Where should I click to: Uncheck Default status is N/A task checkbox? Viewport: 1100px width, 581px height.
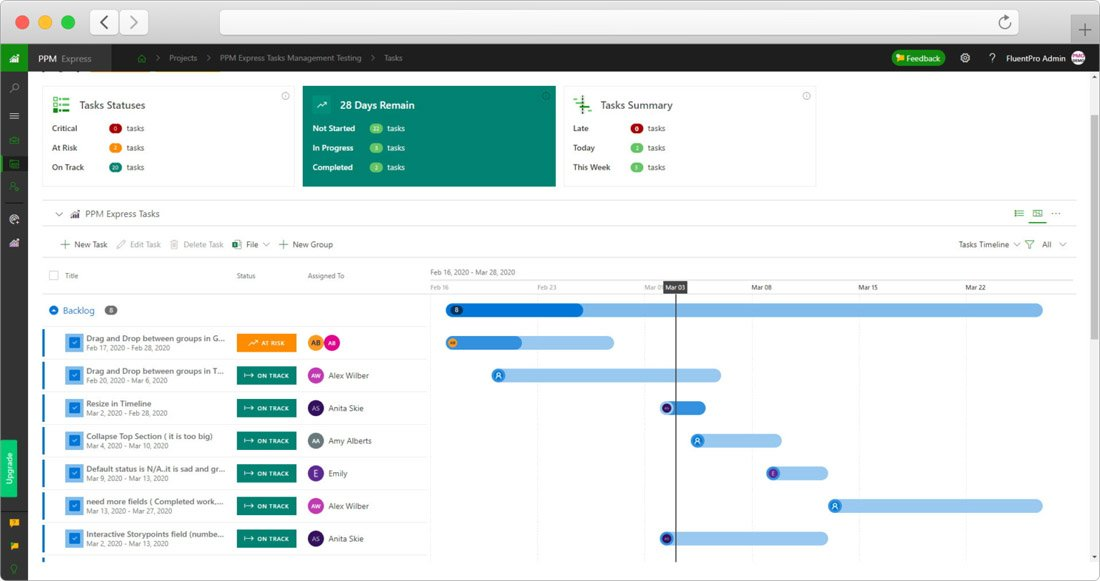pyautogui.click(x=74, y=474)
